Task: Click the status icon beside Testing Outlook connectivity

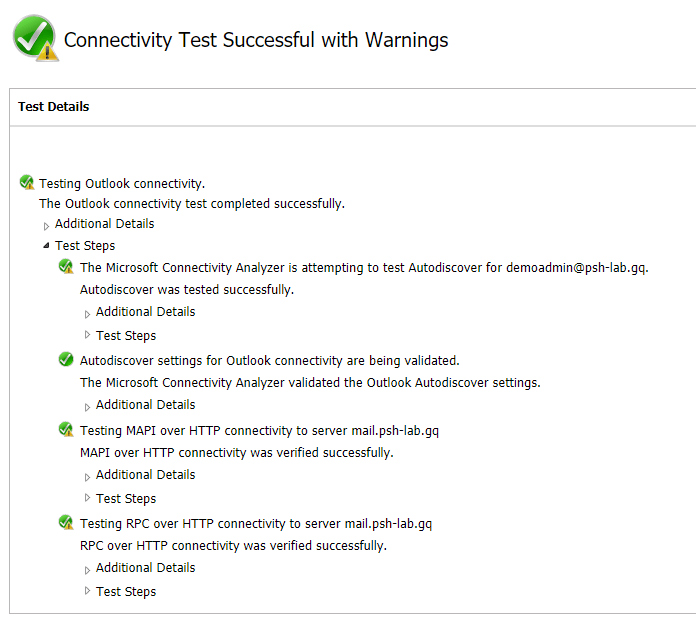Action: [27, 183]
